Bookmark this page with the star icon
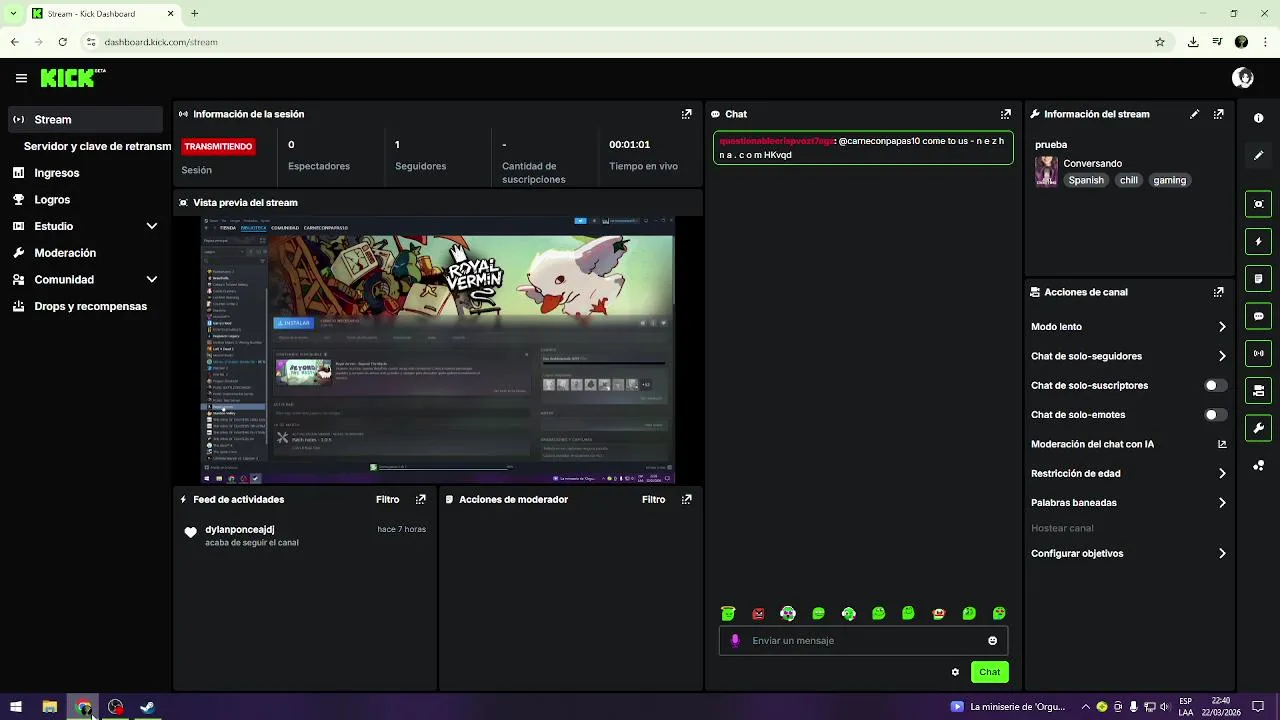This screenshot has height=720, width=1280. pos(1160,42)
